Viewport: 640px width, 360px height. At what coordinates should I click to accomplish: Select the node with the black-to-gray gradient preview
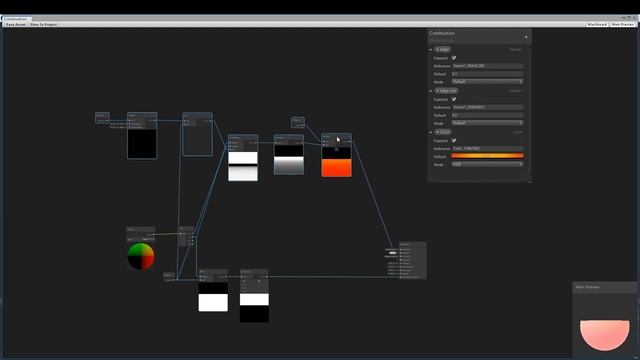click(x=289, y=155)
